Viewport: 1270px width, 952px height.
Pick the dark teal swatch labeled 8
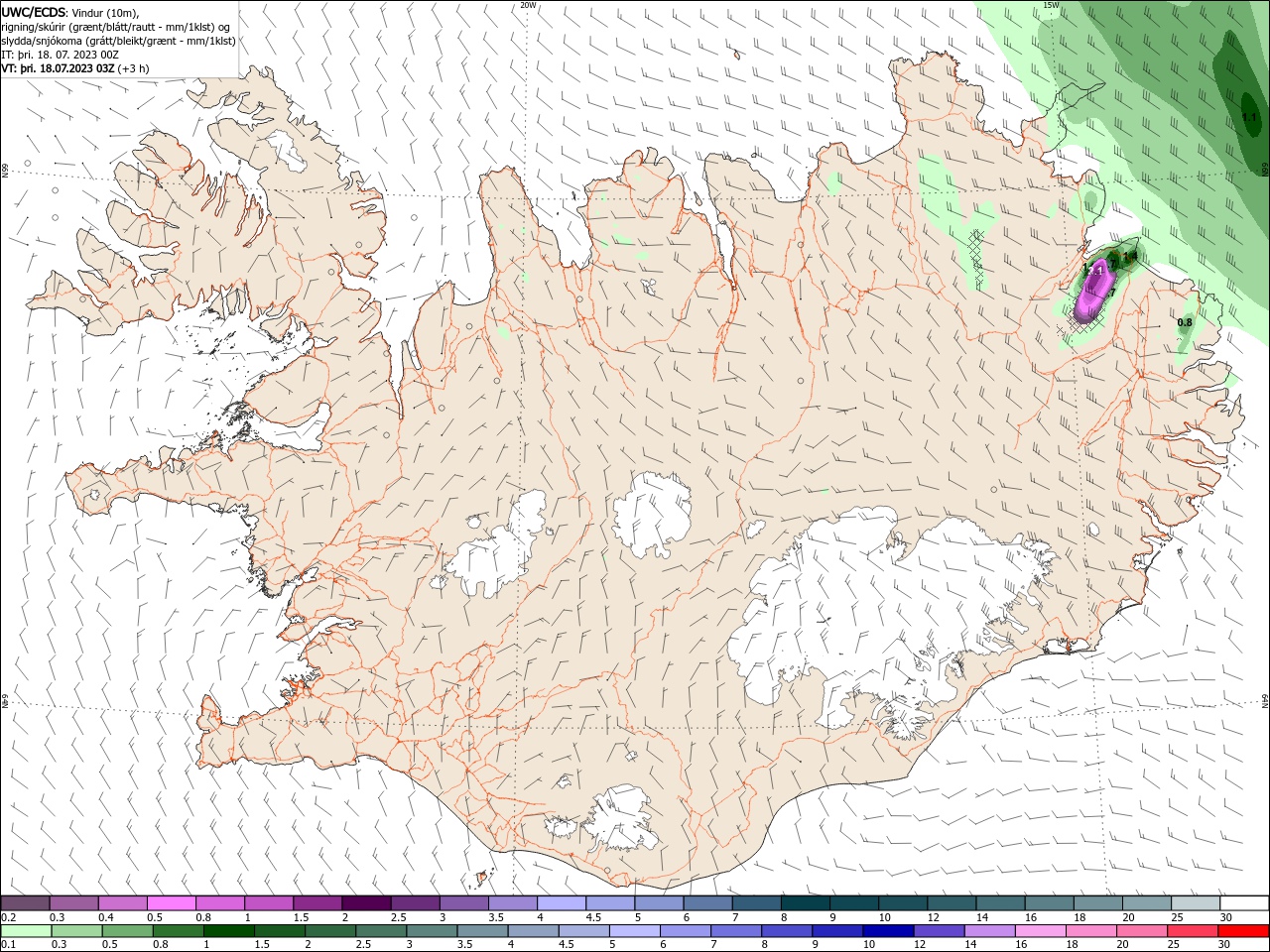(805, 903)
